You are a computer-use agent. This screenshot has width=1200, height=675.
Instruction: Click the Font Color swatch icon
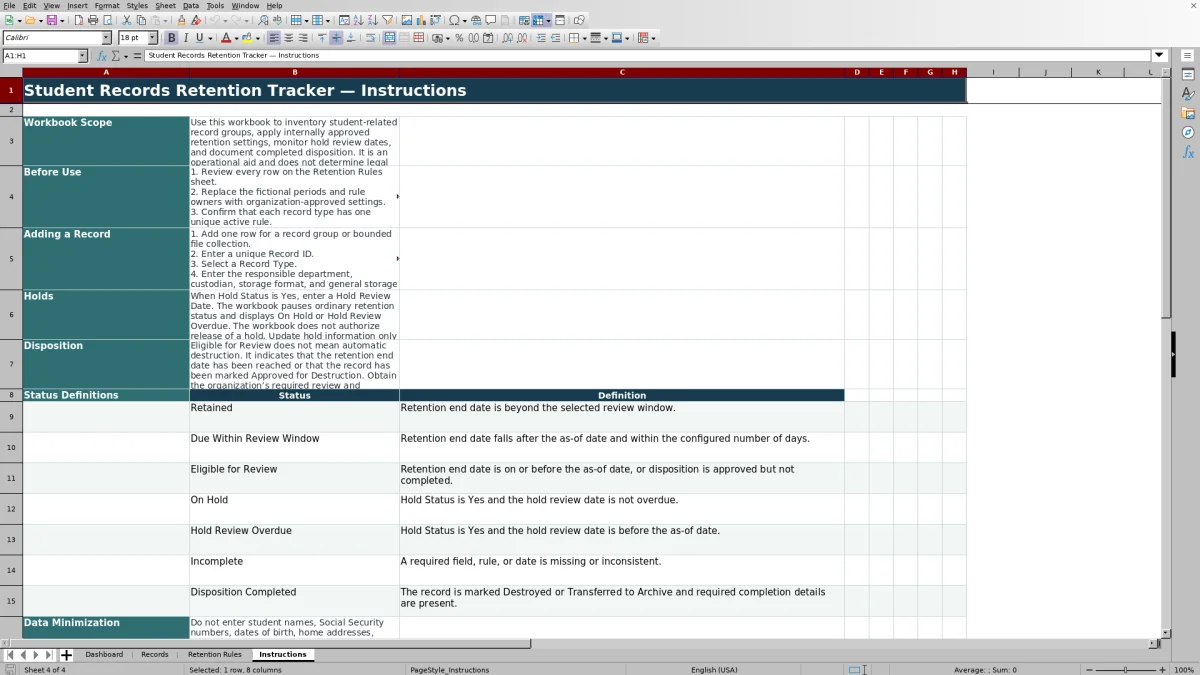pos(226,38)
